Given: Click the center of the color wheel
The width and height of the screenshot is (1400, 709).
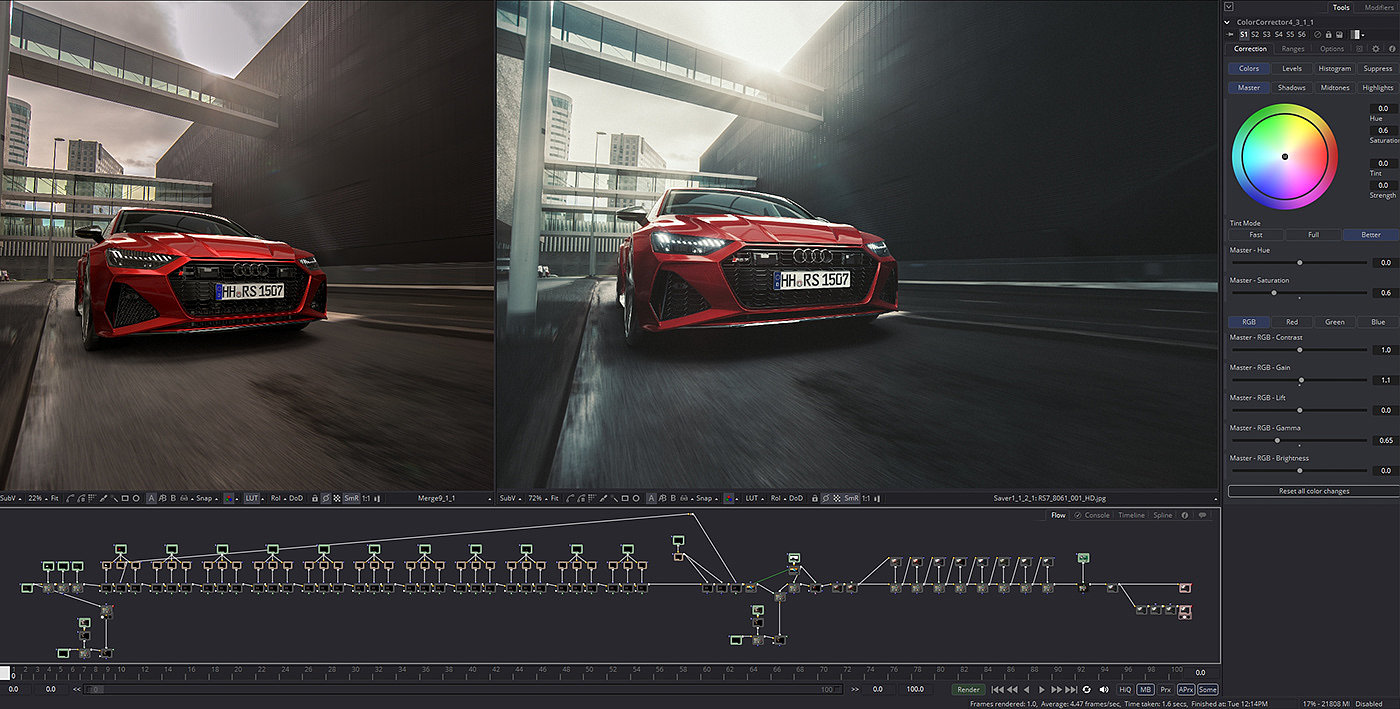Looking at the screenshot, I should (x=1285, y=156).
